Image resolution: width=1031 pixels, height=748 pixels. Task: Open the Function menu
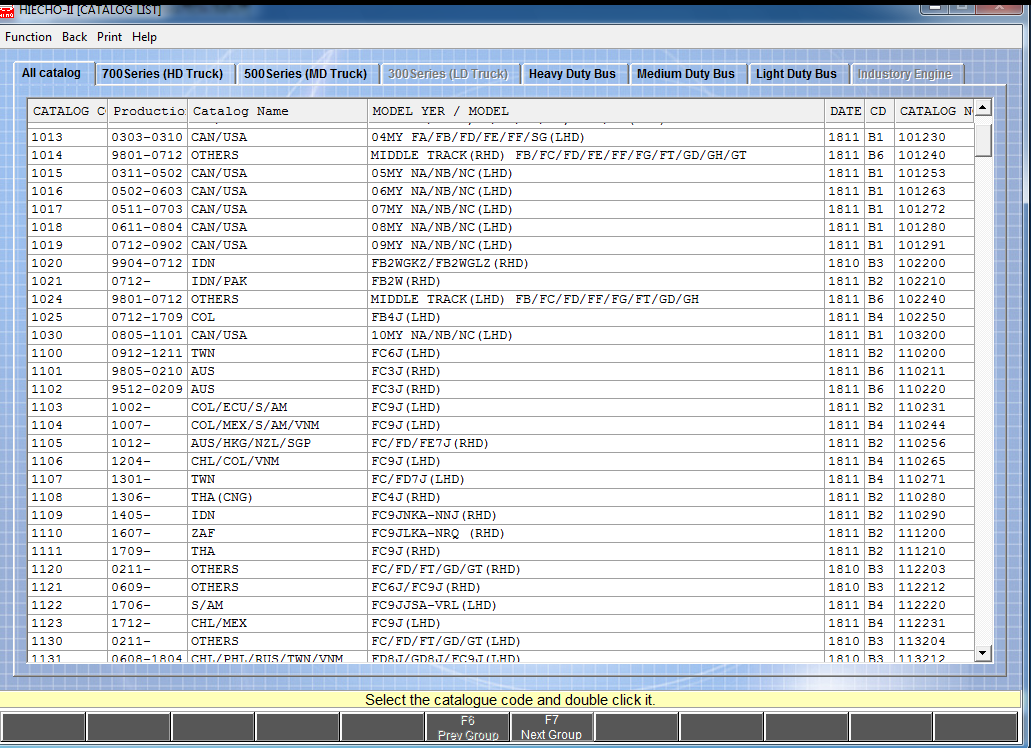[x=28, y=37]
